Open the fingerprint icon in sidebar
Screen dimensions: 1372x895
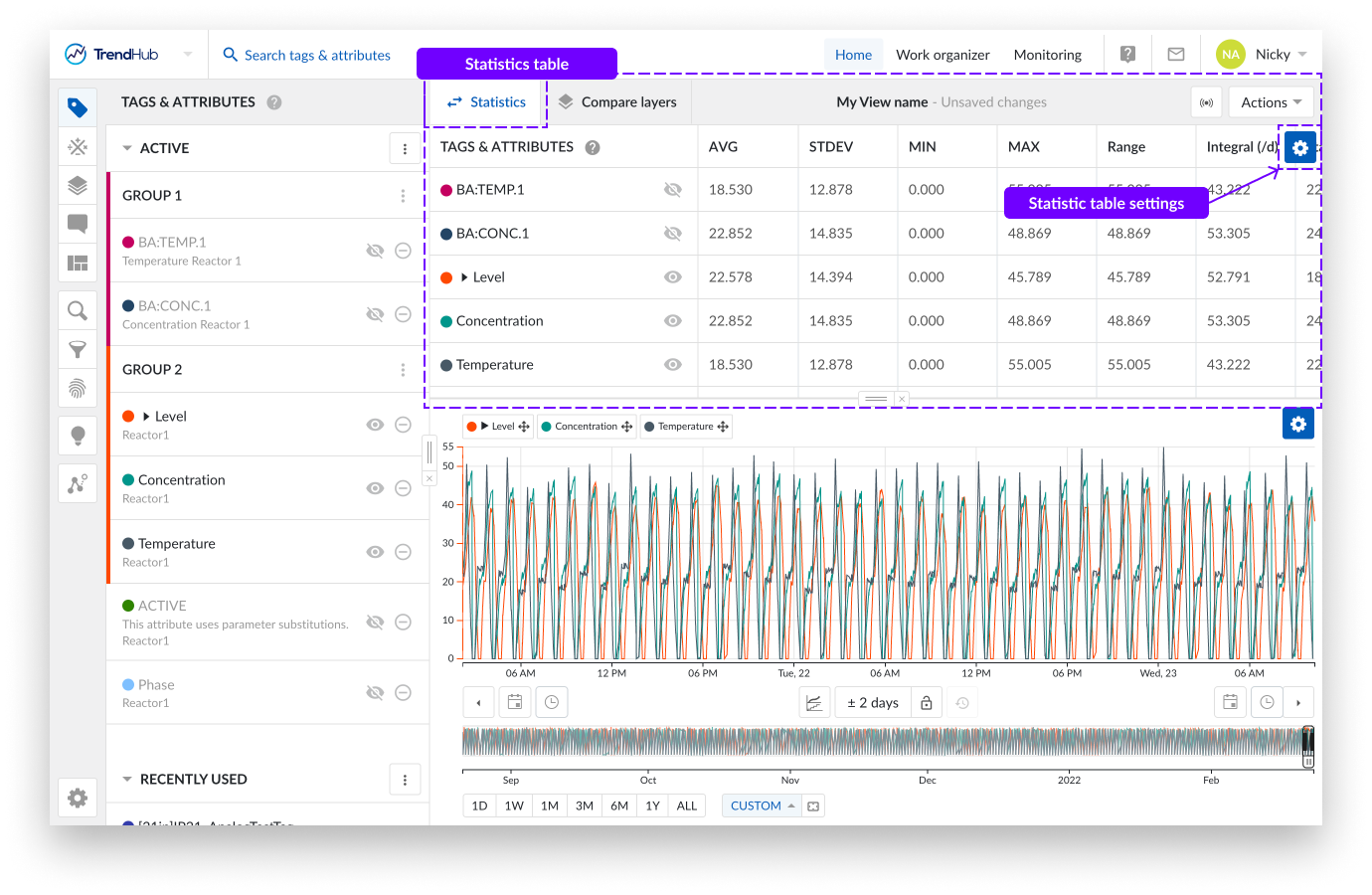point(78,387)
